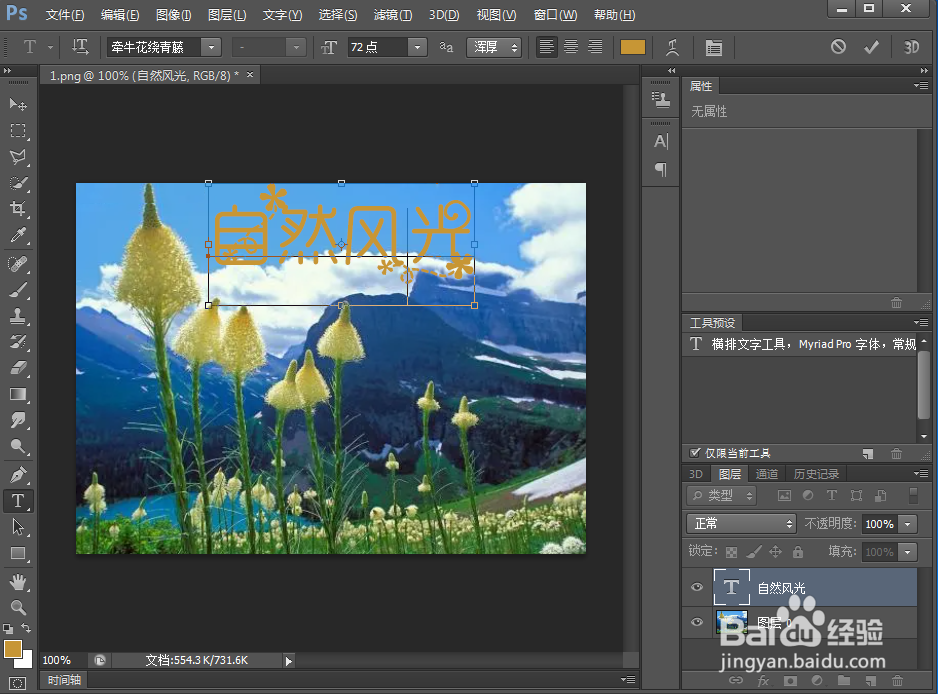Select the Clone Stamp tool
938x694 pixels.
click(x=18, y=315)
